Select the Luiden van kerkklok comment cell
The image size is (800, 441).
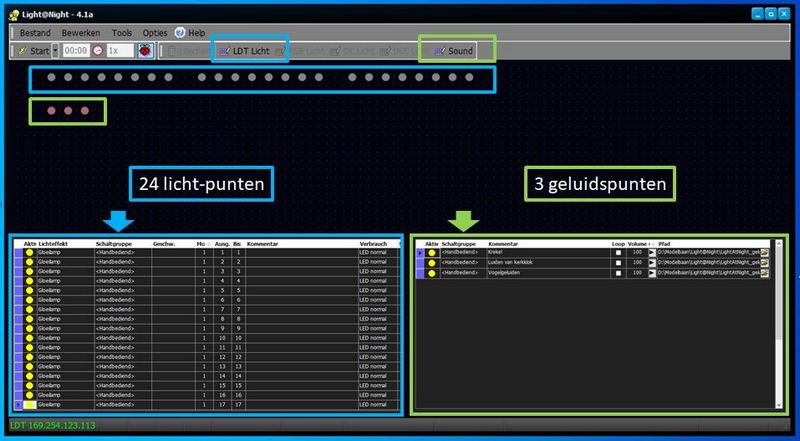click(x=549, y=263)
